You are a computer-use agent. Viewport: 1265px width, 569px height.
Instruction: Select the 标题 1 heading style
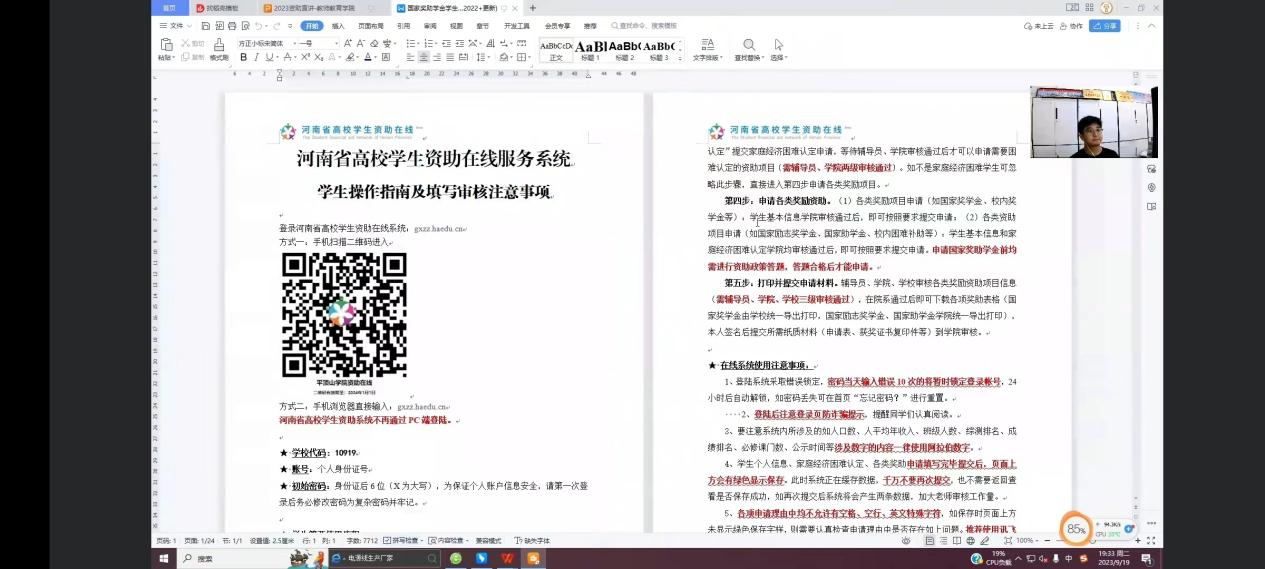(591, 49)
